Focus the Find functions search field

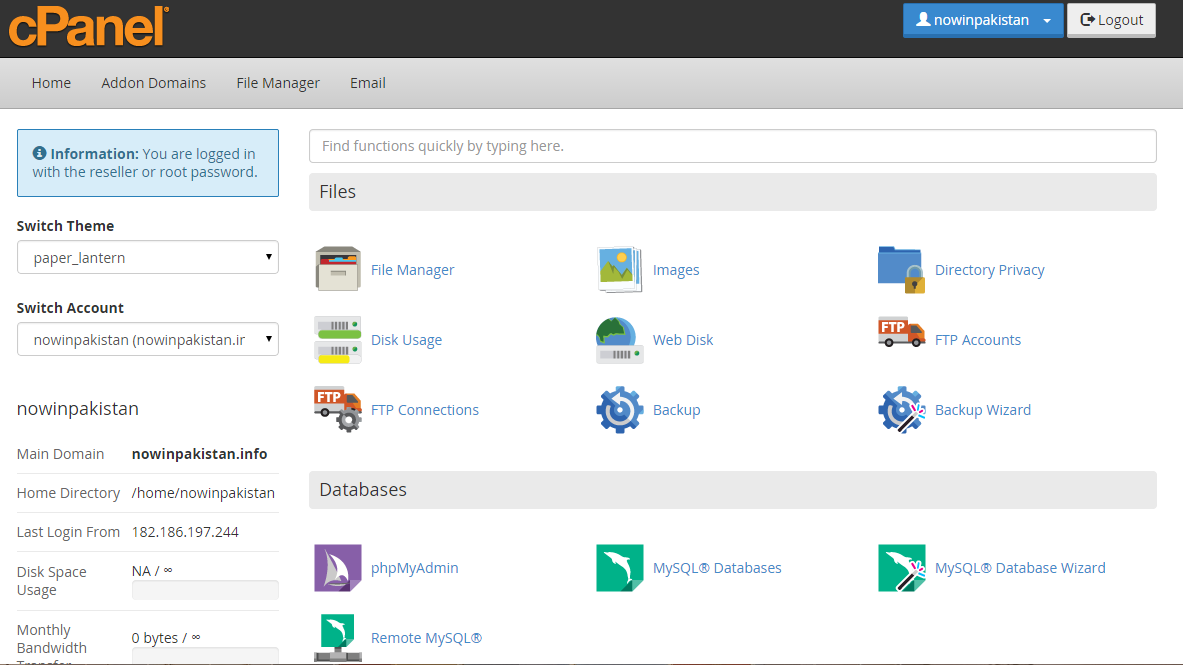pyautogui.click(x=733, y=146)
